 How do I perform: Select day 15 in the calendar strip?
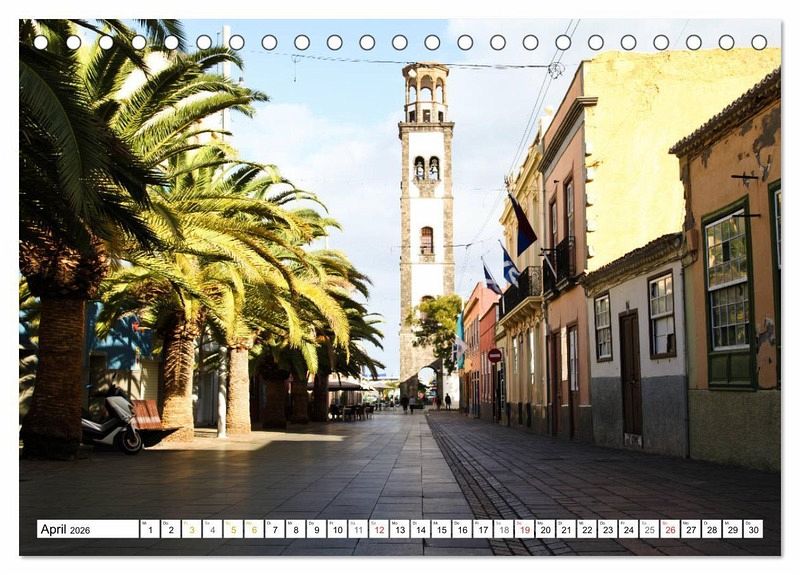point(441,529)
